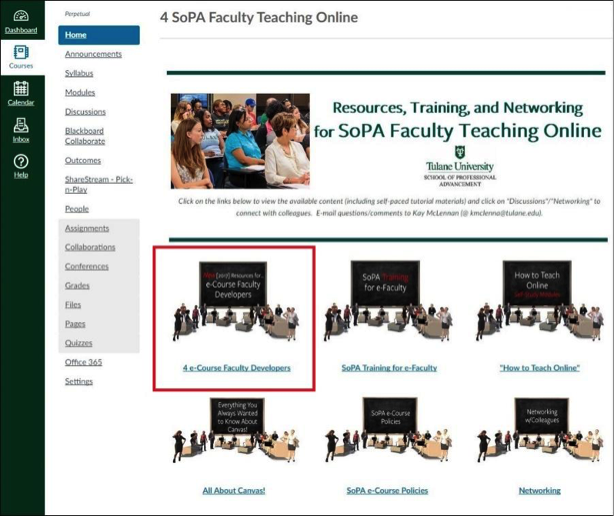Click the Everything About Canvas chalkboard image
The width and height of the screenshot is (614, 517).
pos(236,430)
